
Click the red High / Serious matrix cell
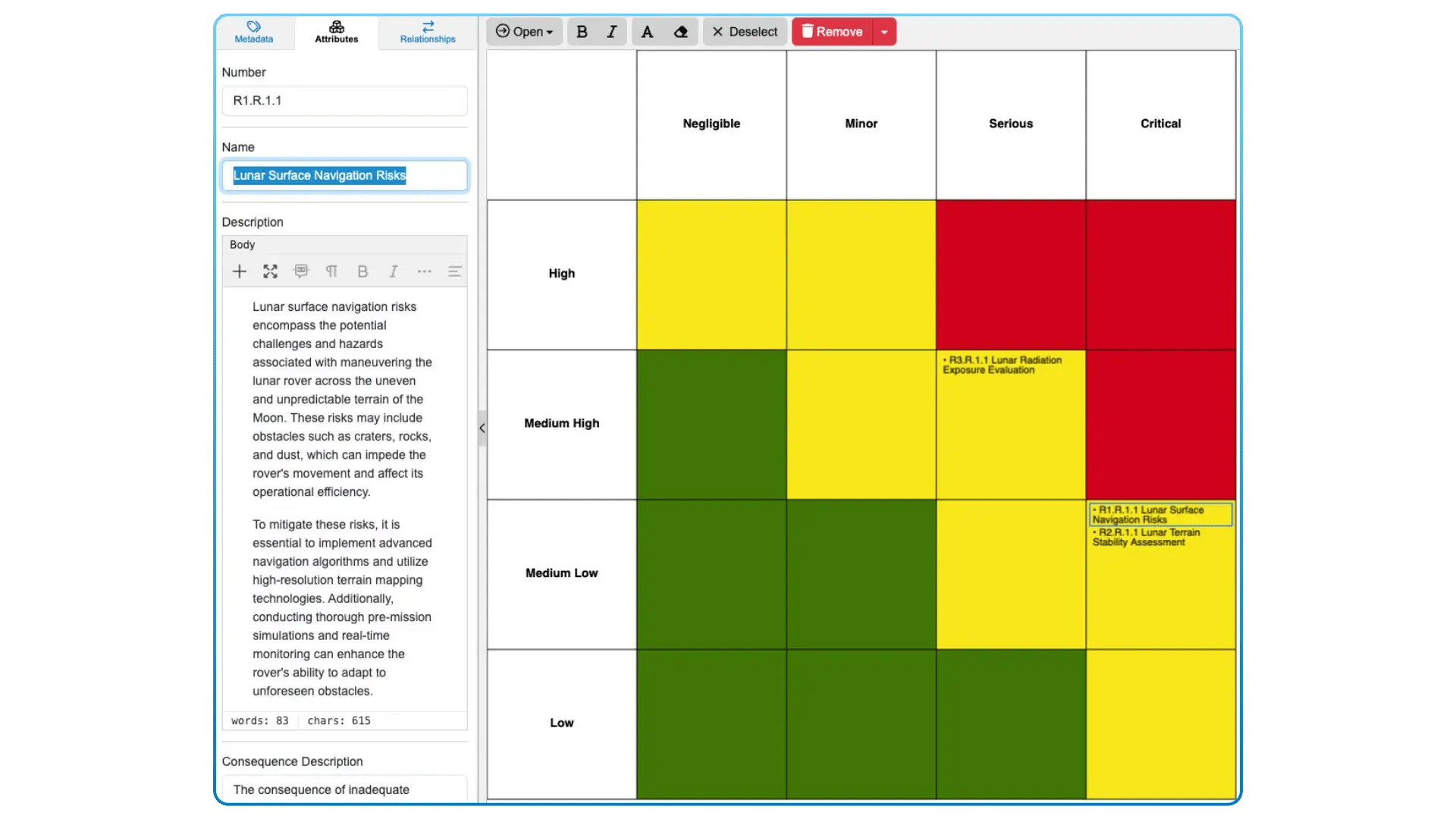click(x=1011, y=275)
